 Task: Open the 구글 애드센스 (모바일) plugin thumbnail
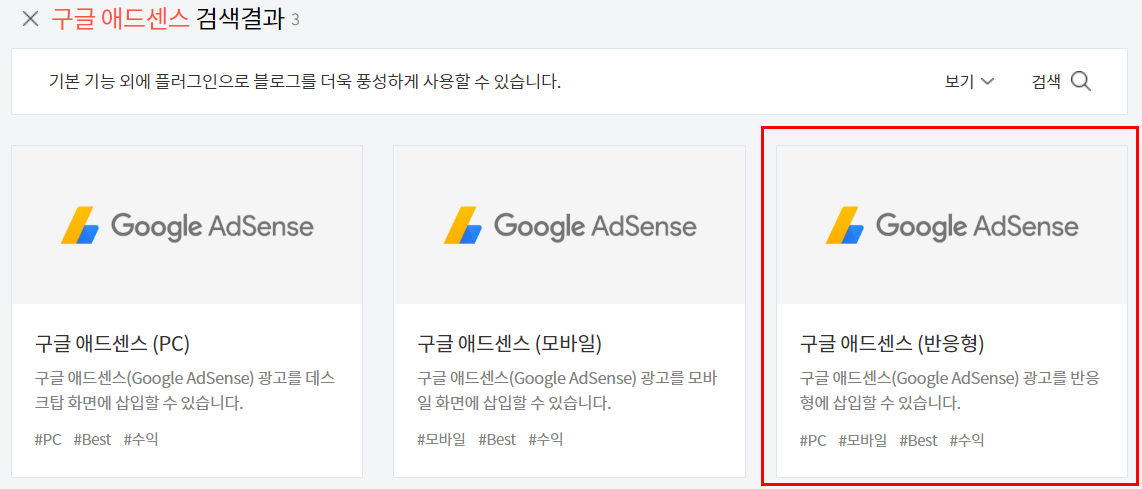570,225
